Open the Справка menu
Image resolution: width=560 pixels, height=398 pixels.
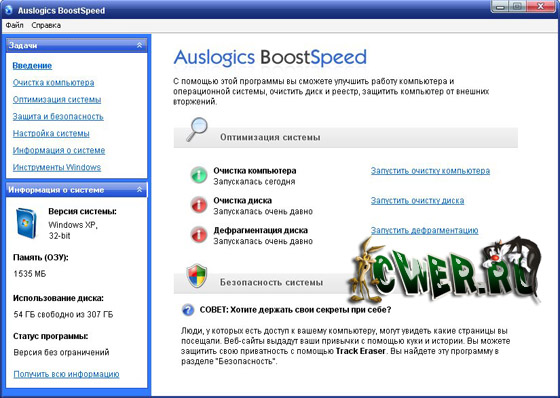[x=46, y=25]
